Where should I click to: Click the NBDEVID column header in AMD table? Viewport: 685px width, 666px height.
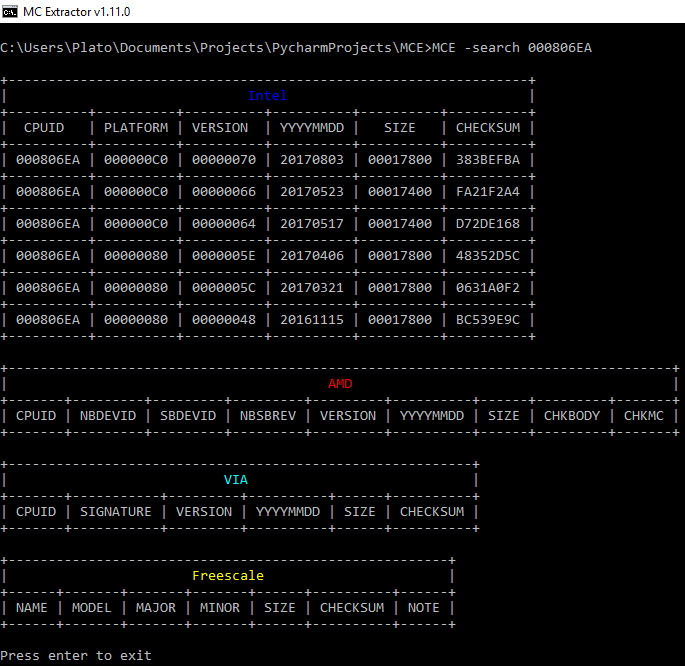coord(108,416)
